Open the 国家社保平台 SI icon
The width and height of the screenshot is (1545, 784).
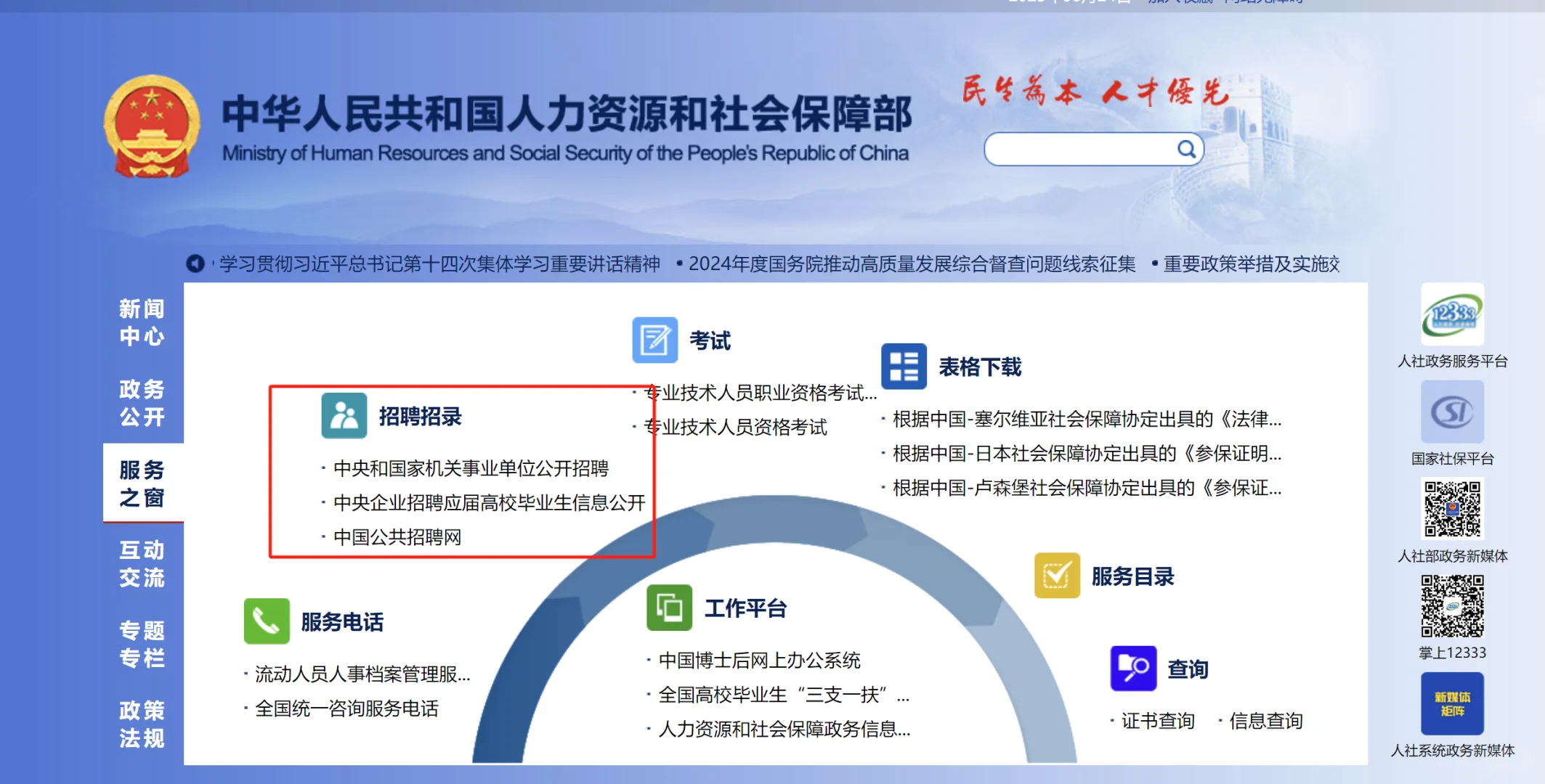(x=1452, y=412)
